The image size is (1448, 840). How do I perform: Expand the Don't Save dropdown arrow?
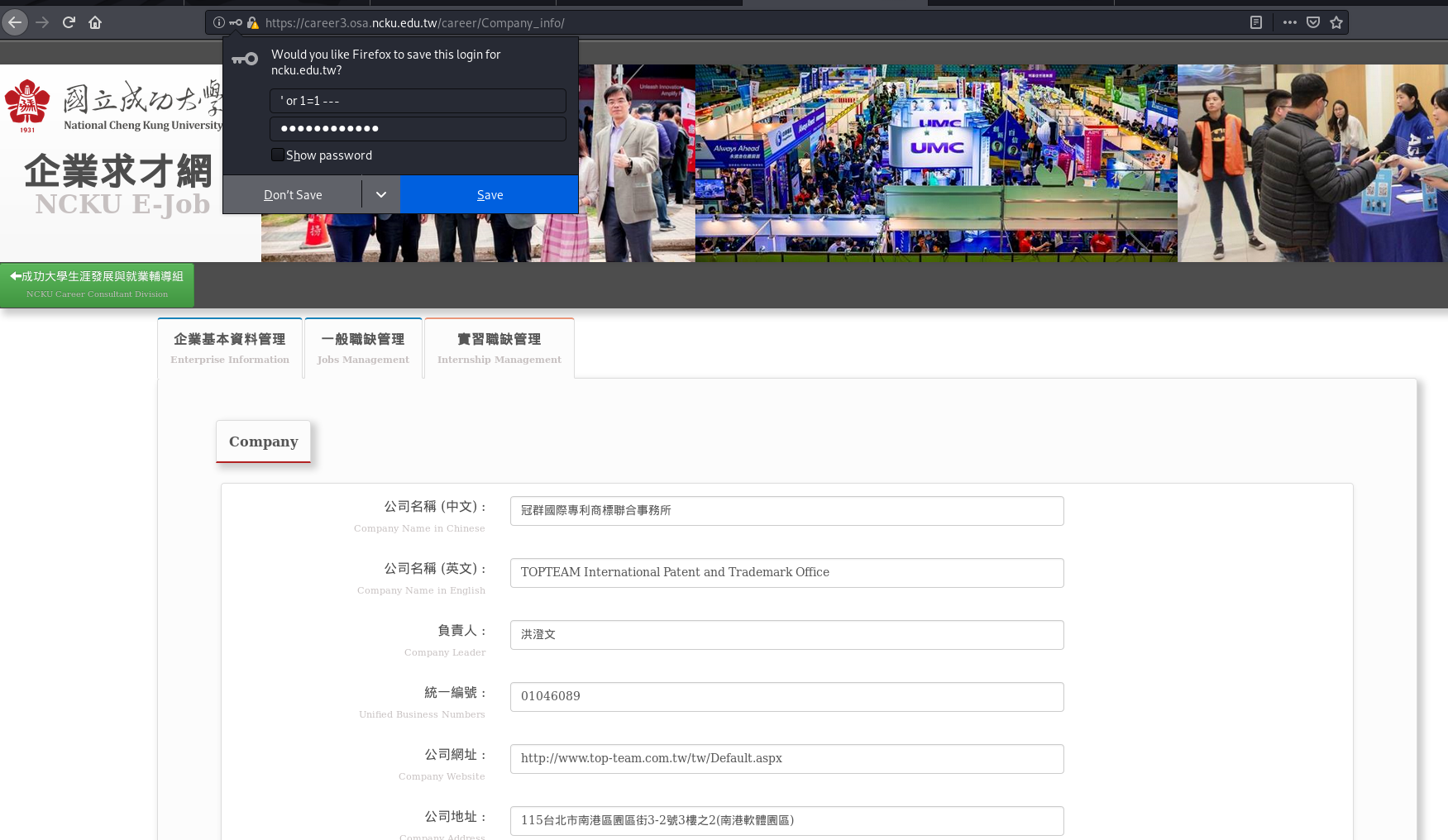[x=381, y=194]
